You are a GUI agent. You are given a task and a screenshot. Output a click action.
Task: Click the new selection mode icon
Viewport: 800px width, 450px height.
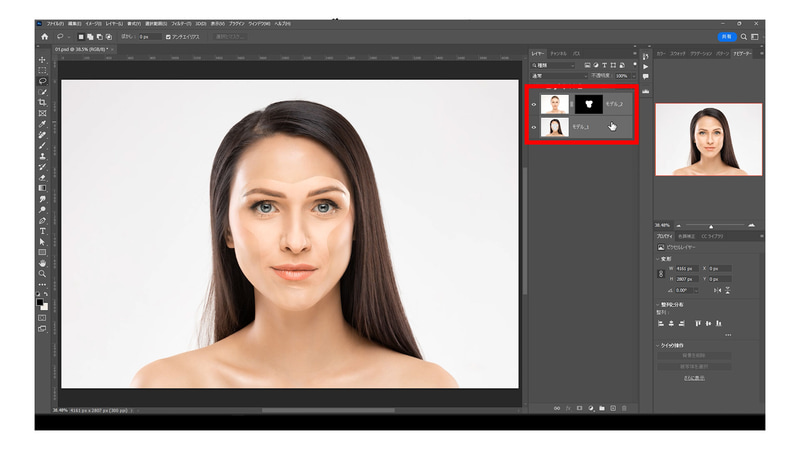(81, 37)
